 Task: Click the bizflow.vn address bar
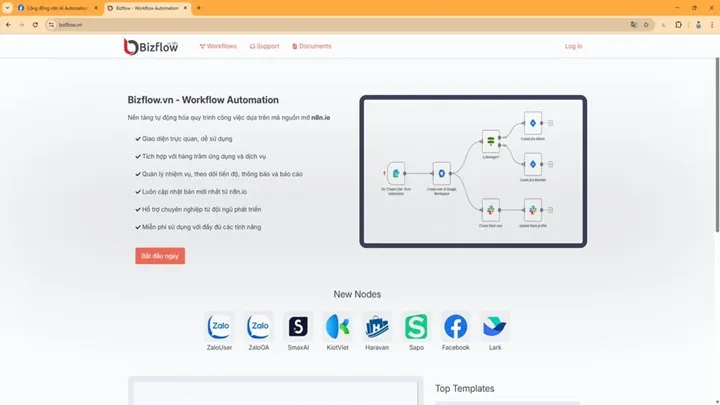tap(300, 24)
